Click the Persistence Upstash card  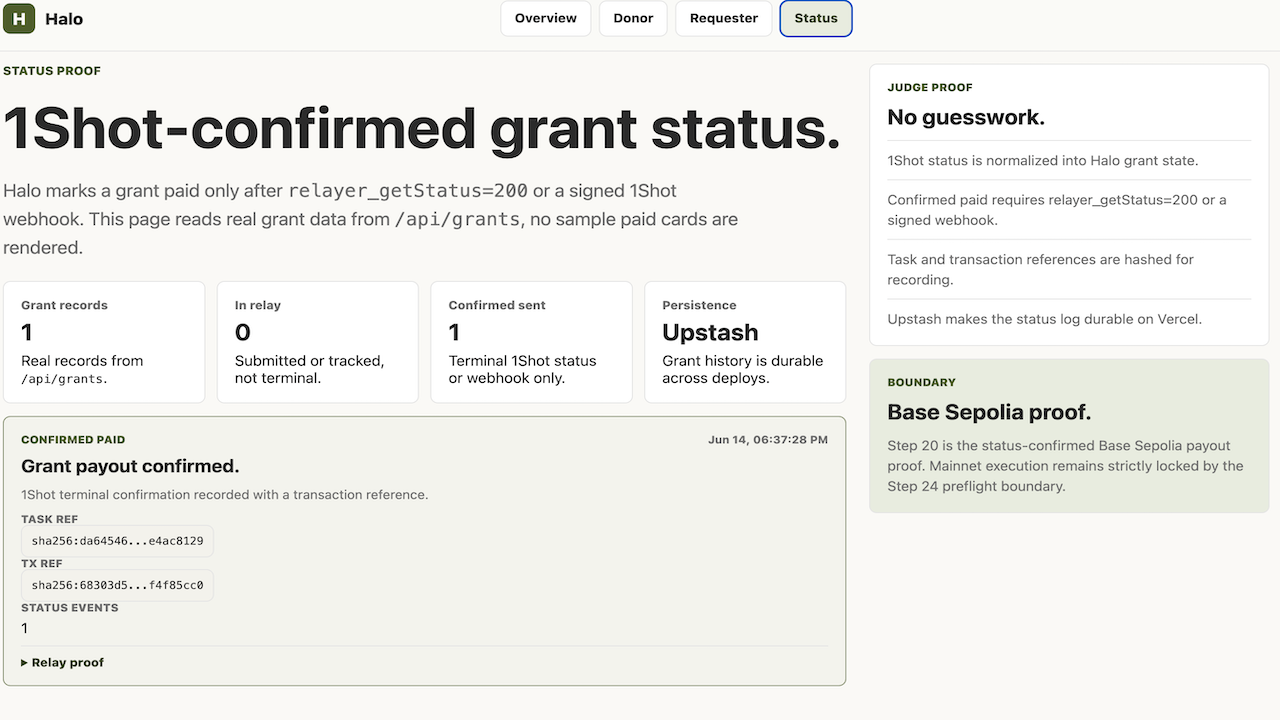click(745, 342)
